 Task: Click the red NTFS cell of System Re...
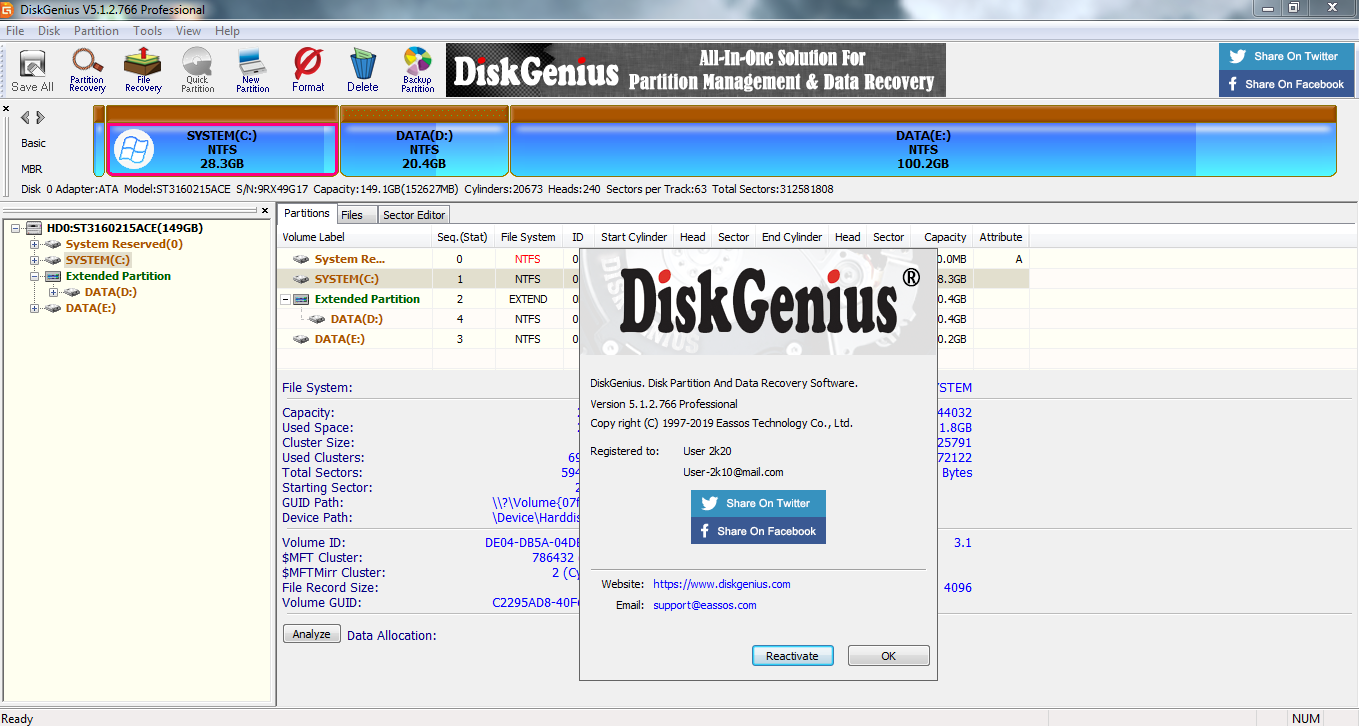point(528,259)
